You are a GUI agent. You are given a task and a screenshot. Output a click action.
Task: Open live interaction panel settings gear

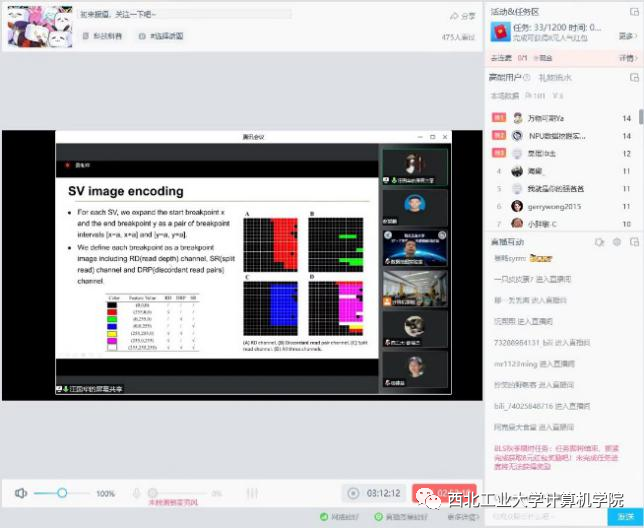tap(616, 242)
